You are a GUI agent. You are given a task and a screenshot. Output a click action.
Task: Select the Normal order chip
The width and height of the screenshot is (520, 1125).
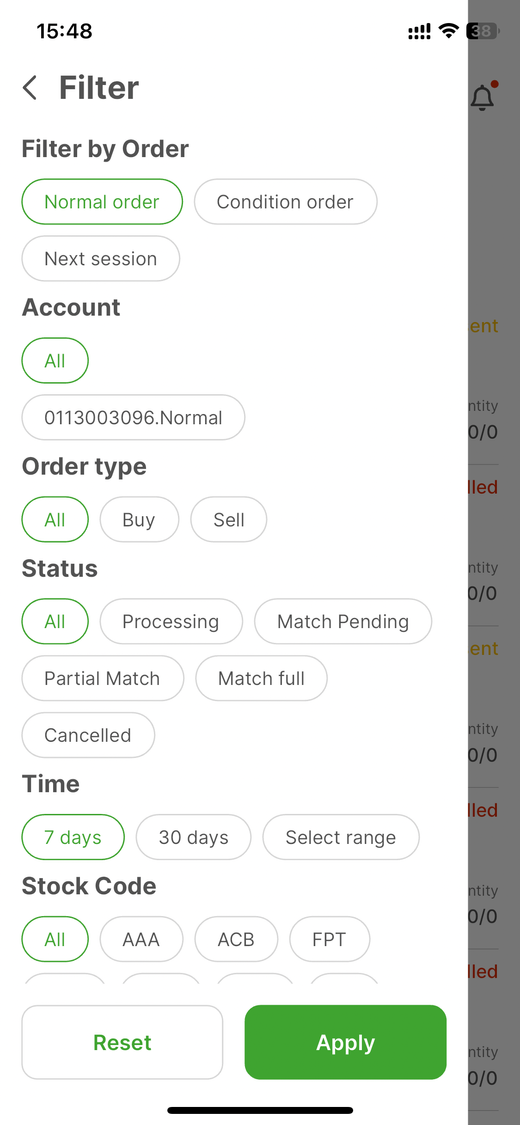pyautogui.click(x=103, y=202)
